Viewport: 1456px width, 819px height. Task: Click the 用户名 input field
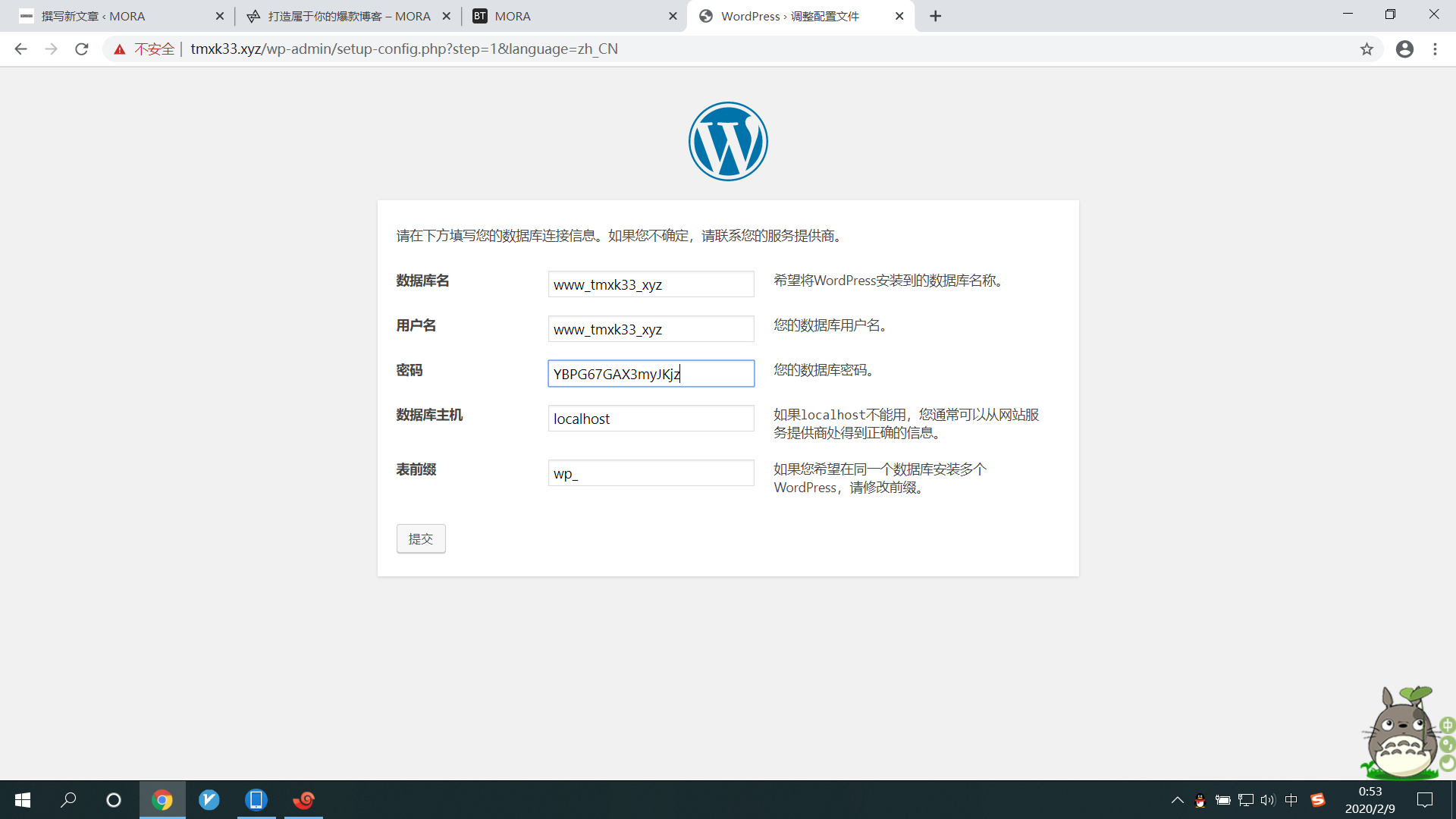pyautogui.click(x=651, y=329)
